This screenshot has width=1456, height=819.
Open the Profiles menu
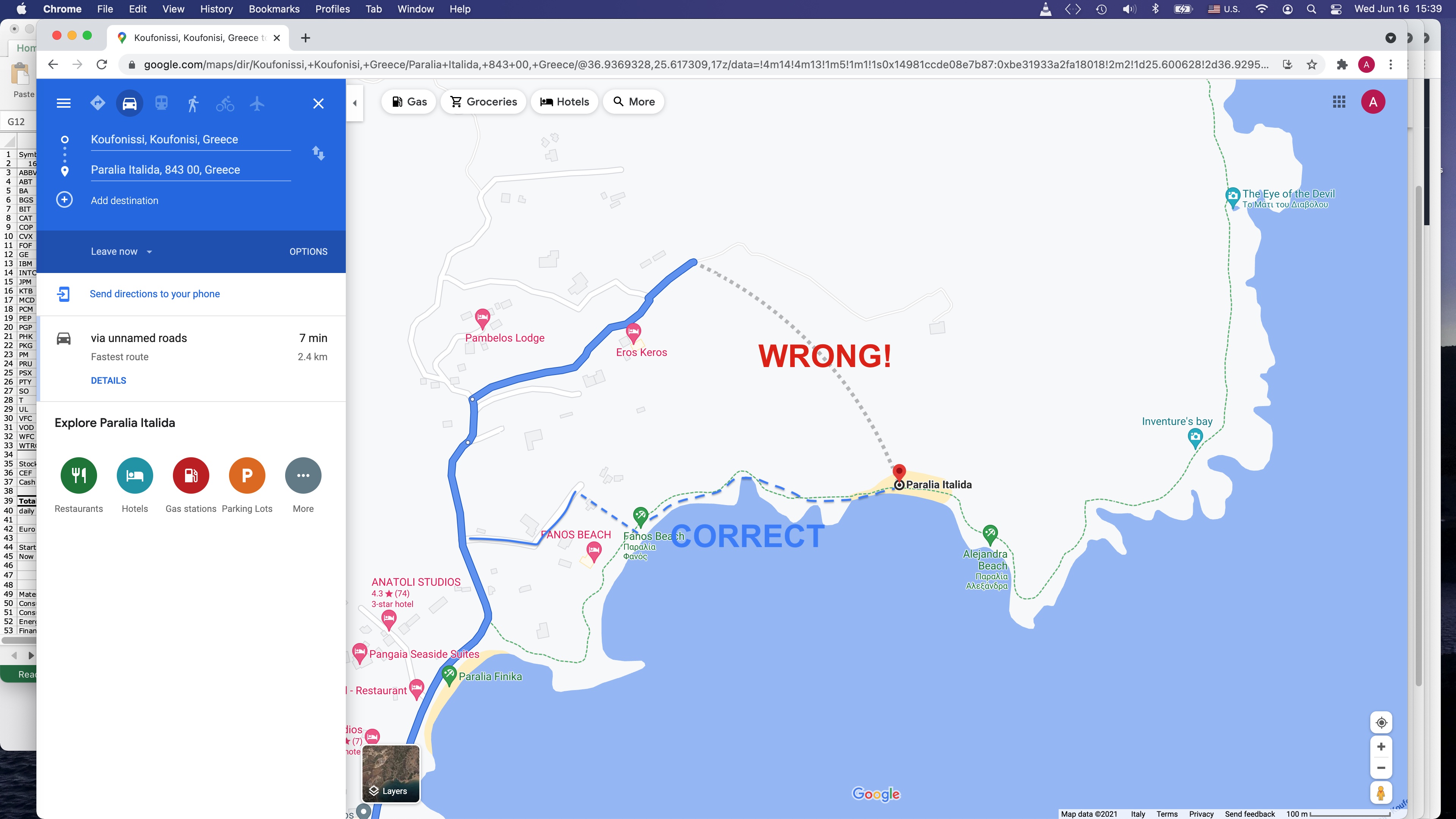click(333, 9)
